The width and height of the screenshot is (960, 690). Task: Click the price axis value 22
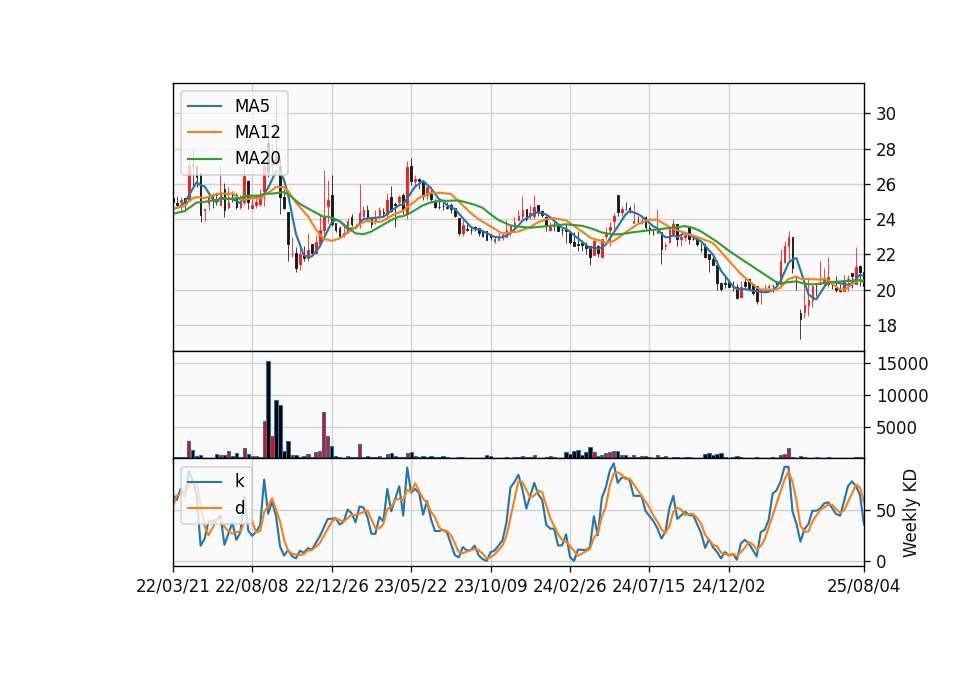(886, 255)
